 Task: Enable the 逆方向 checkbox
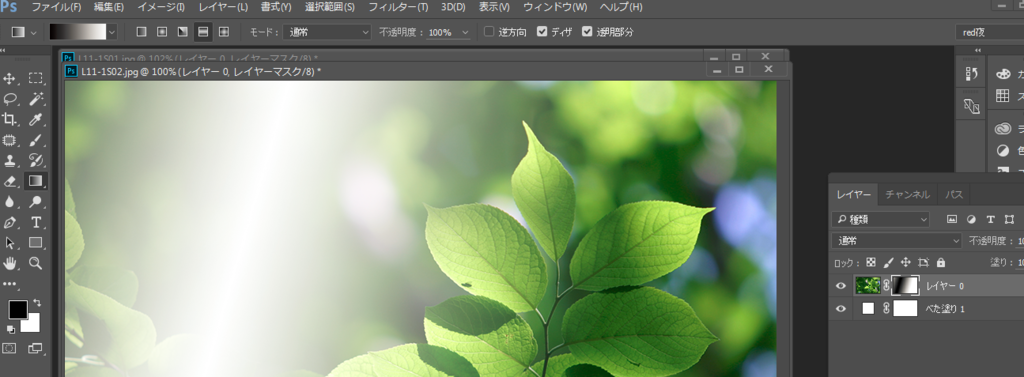489,31
